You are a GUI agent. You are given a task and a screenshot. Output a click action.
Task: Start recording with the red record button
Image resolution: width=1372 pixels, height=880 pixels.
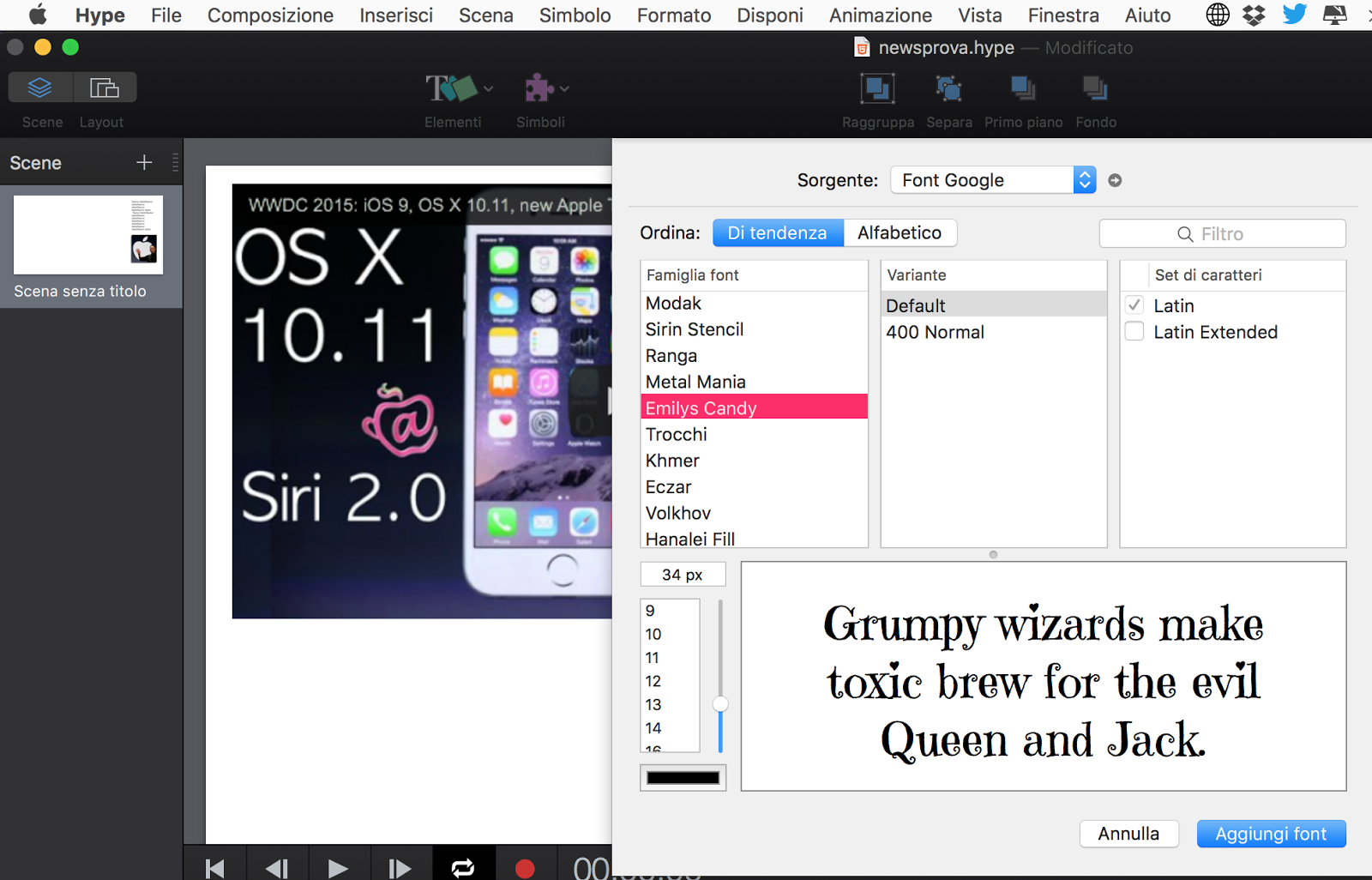[526, 868]
